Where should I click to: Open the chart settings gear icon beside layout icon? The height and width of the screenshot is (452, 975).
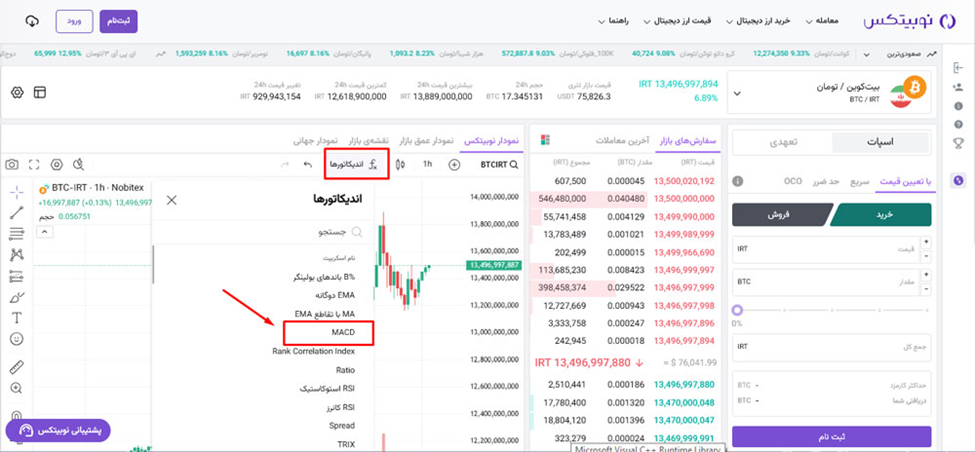pos(17,93)
